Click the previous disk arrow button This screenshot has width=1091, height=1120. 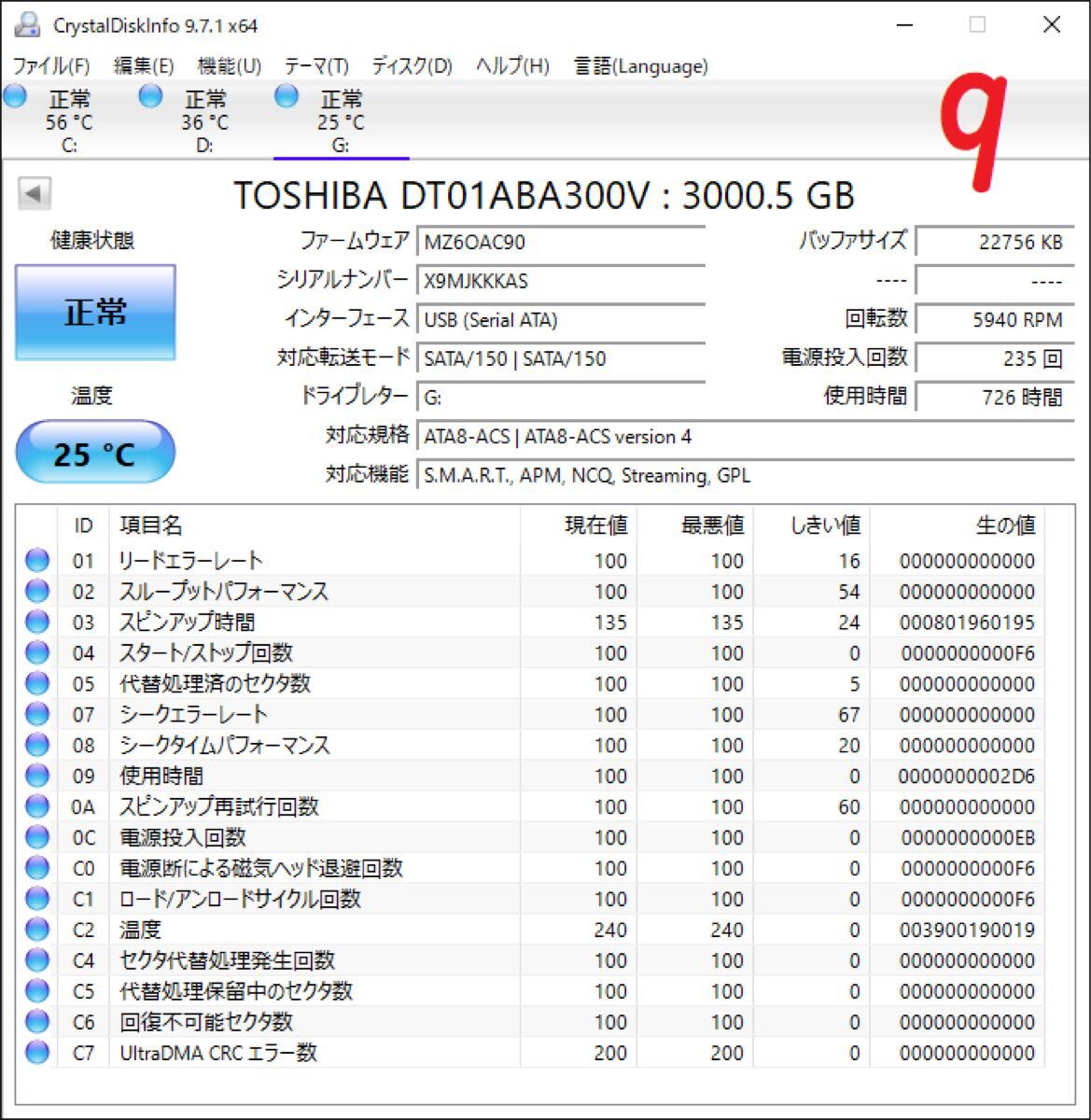click(x=35, y=194)
